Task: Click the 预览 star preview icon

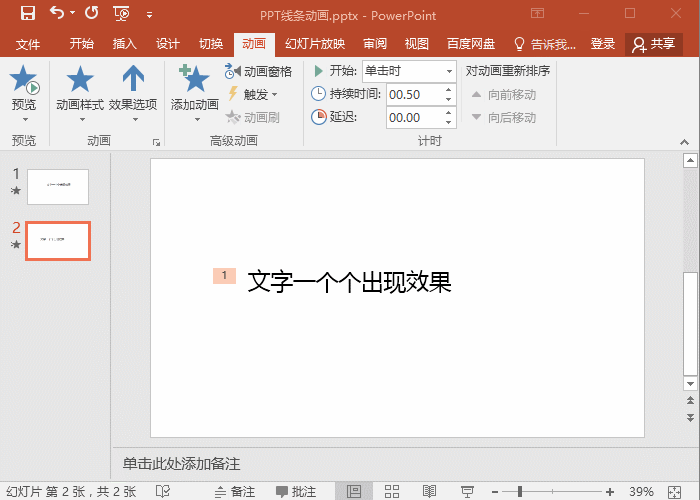Action: (25, 79)
